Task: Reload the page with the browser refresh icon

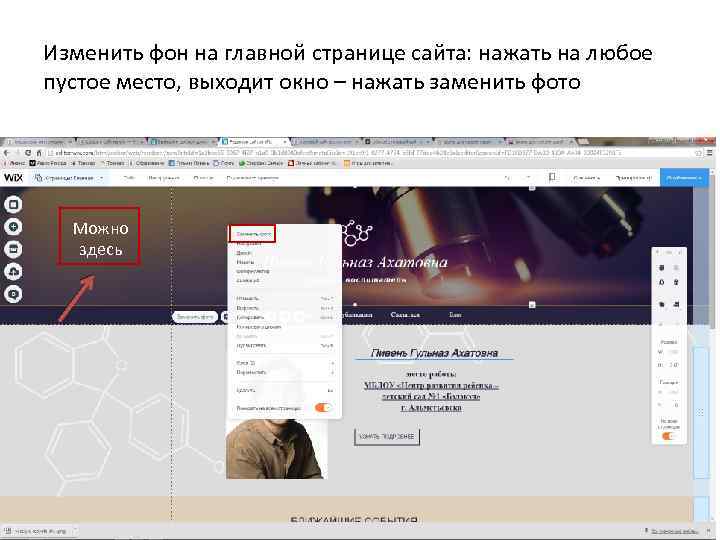Action: pos(28,153)
